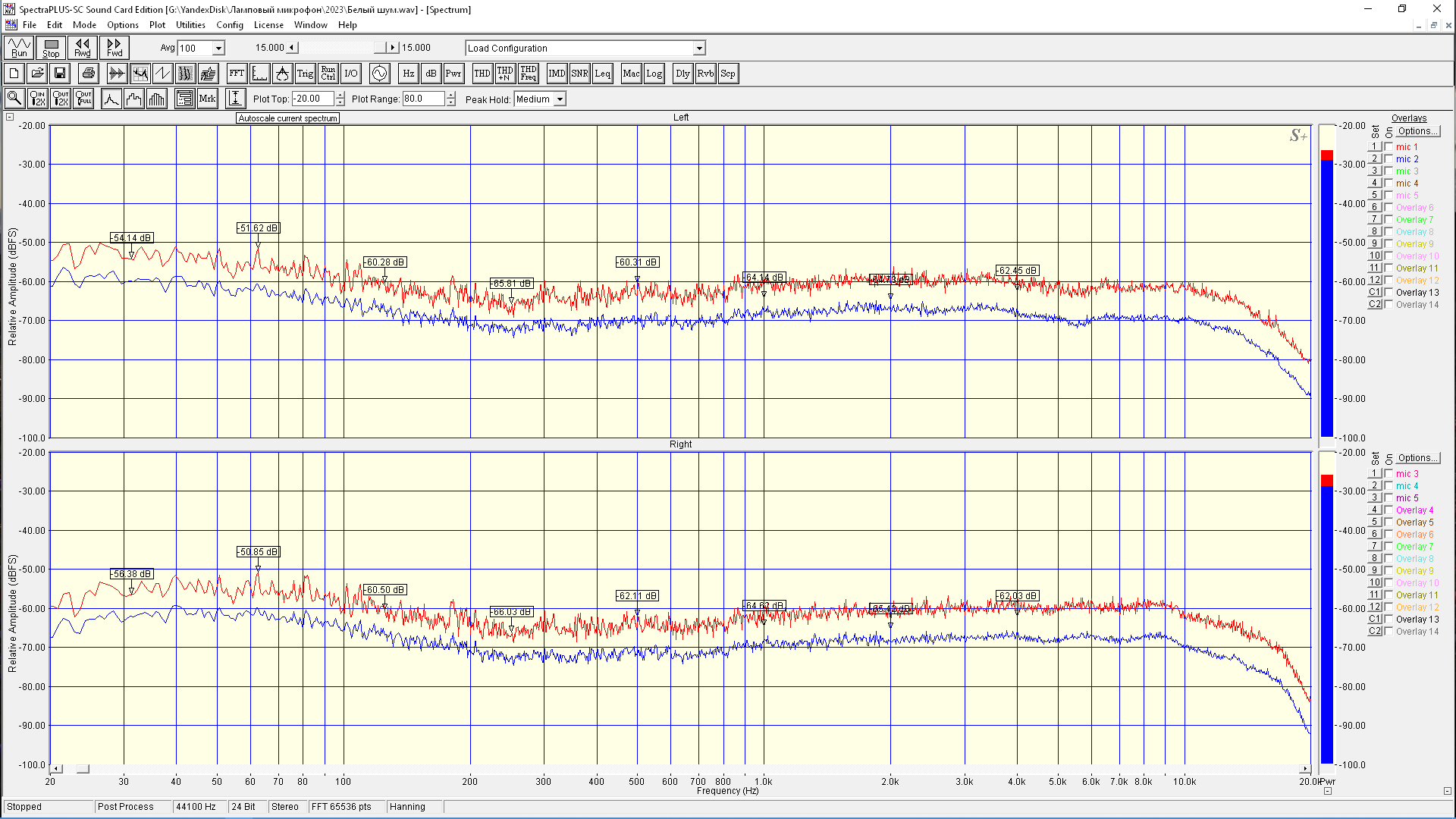Image resolution: width=1456 pixels, height=819 pixels.
Task: Click the THD+N measurement icon
Action: point(505,74)
